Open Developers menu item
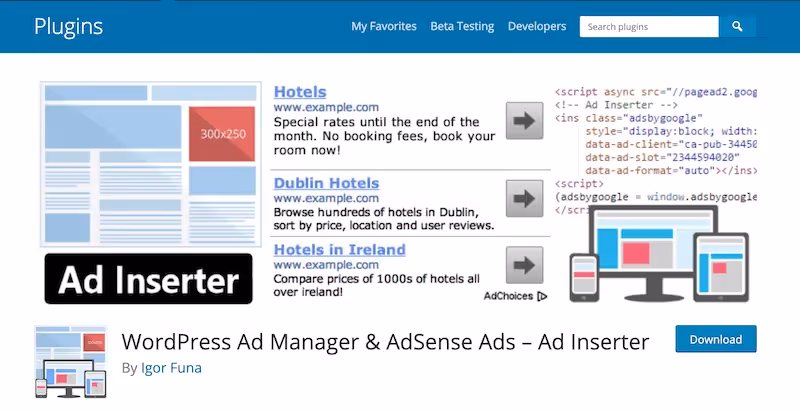 (x=537, y=27)
